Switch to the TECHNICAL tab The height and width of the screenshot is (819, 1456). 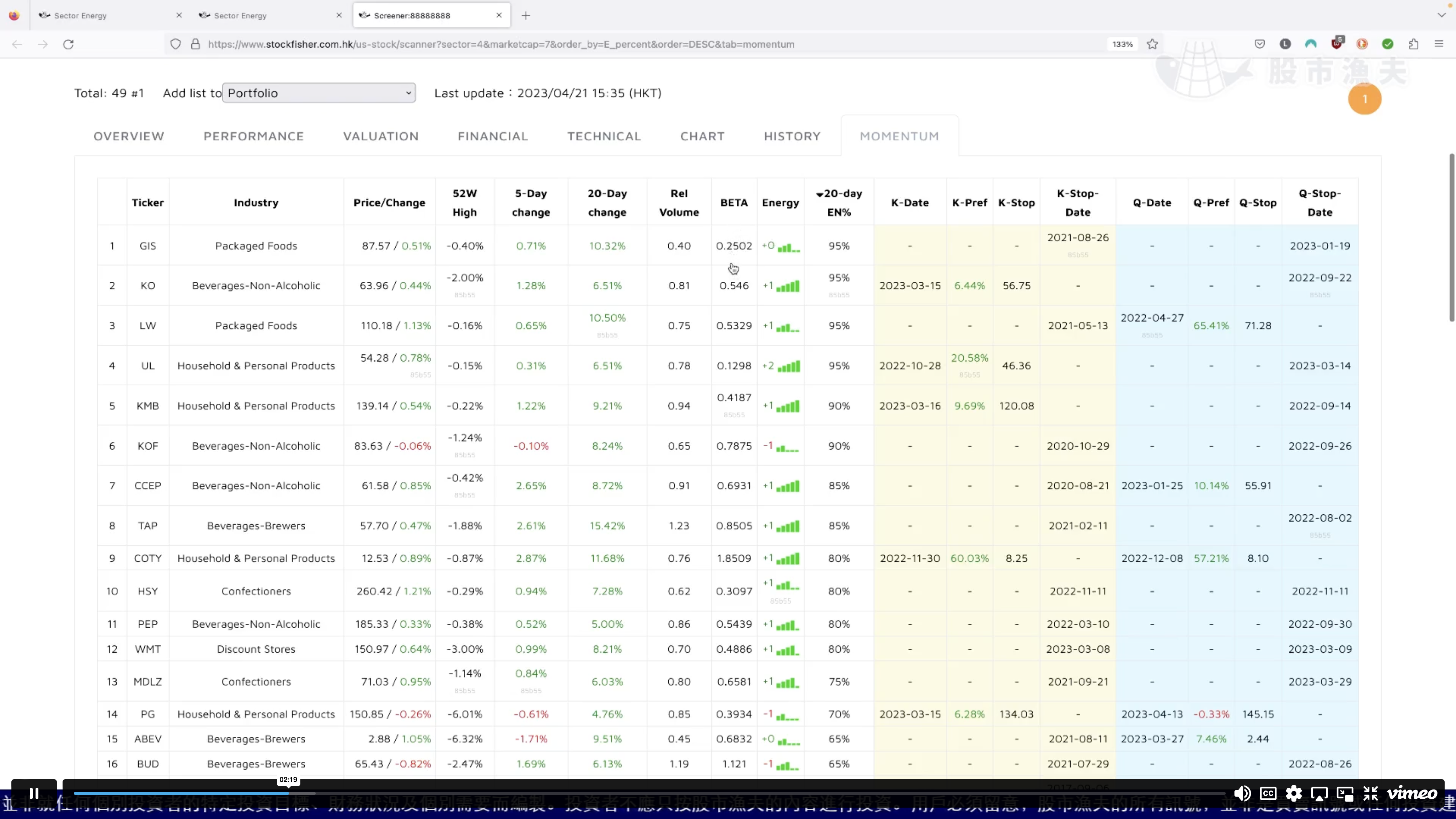[604, 136]
